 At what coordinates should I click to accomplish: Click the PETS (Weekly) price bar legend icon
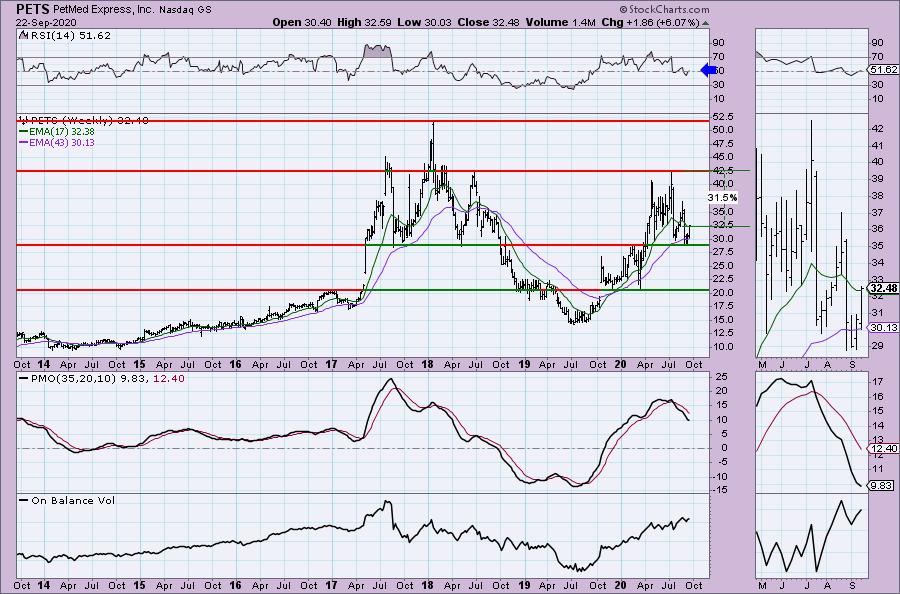click(x=24, y=121)
